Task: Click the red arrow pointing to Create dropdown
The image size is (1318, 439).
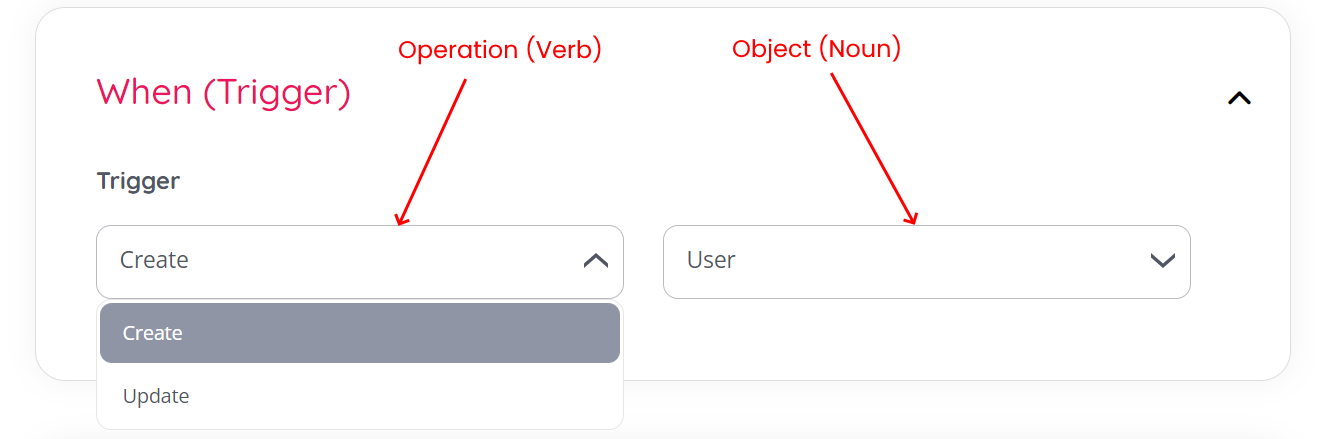Action: click(432, 152)
